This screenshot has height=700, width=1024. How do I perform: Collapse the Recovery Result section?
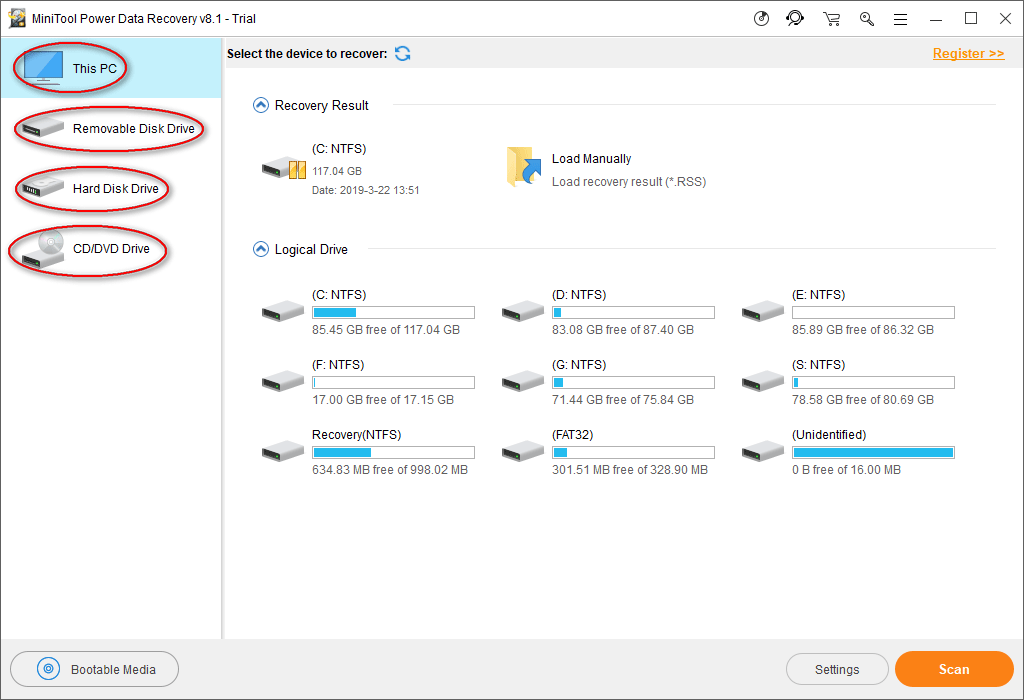(x=261, y=105)
